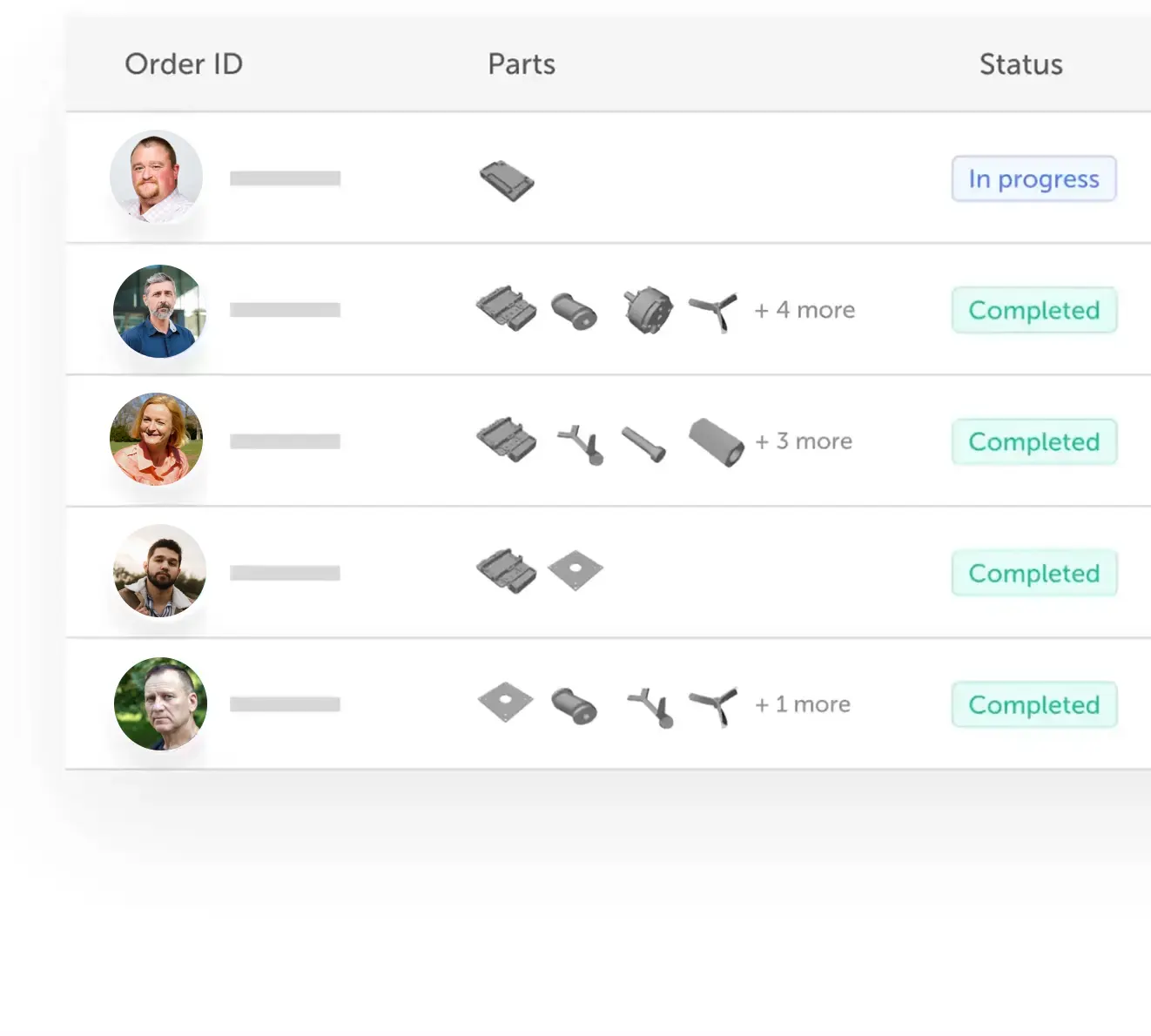This screenshot has height=1036, width=1151.
Task: Sort by the Order ID column header
Action: pyautogui.click(x=184, y=64)
